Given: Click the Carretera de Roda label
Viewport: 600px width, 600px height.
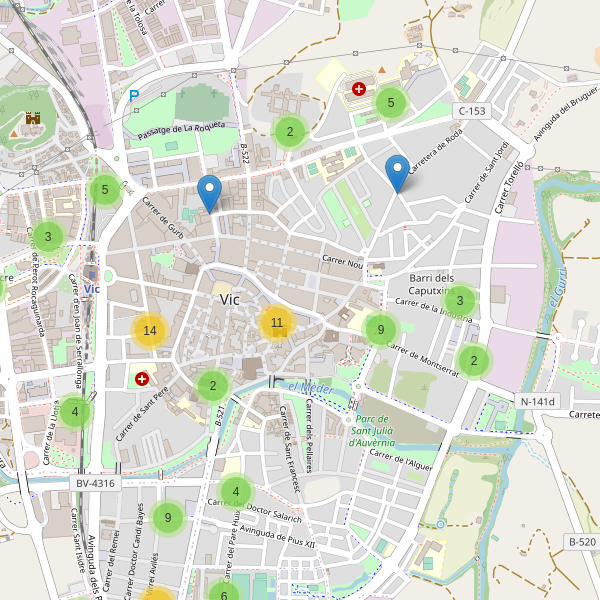Looking at the screenshot, I should tap(435, 152).
